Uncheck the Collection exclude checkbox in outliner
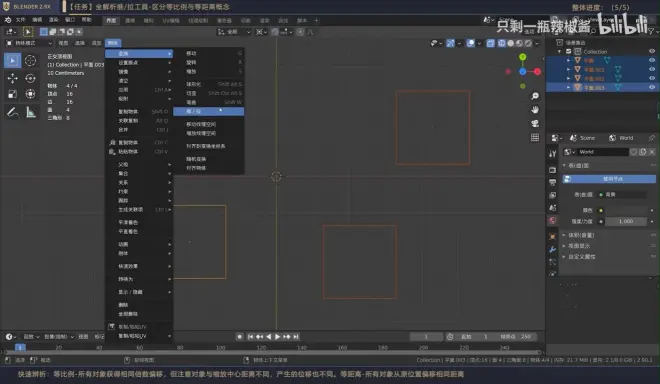The width and height of the screenshot is (660, 384). point(569,51)
